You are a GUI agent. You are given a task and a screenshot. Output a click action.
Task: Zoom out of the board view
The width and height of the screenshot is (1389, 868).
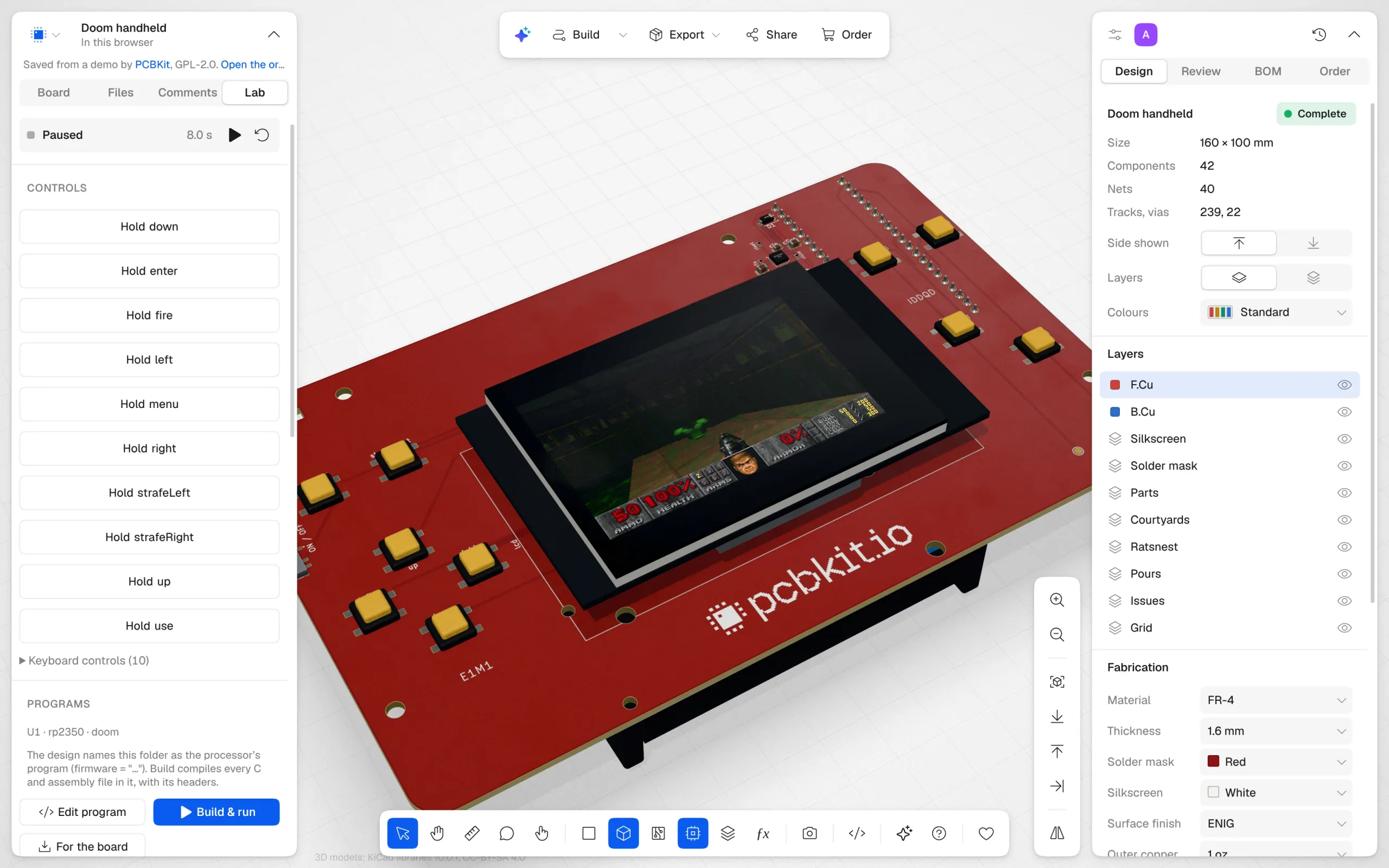point(1057,634)
